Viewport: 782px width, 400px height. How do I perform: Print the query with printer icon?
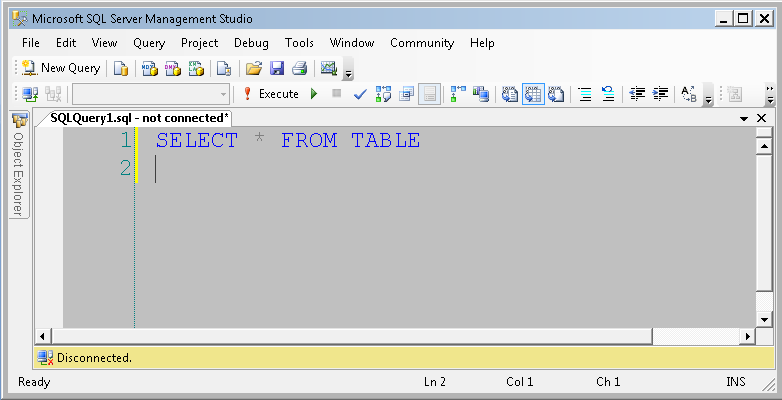(300, 68)
